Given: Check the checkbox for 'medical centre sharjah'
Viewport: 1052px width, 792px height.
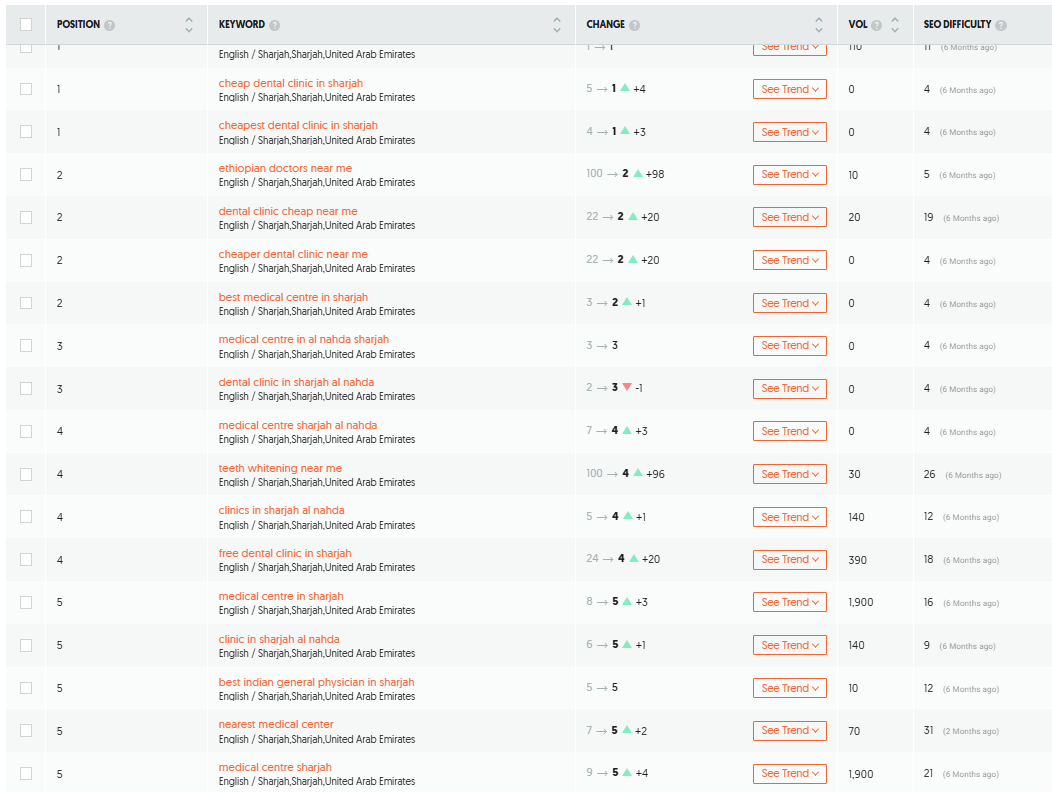Looking at the screenshot, I should click(x=25, y=773).
